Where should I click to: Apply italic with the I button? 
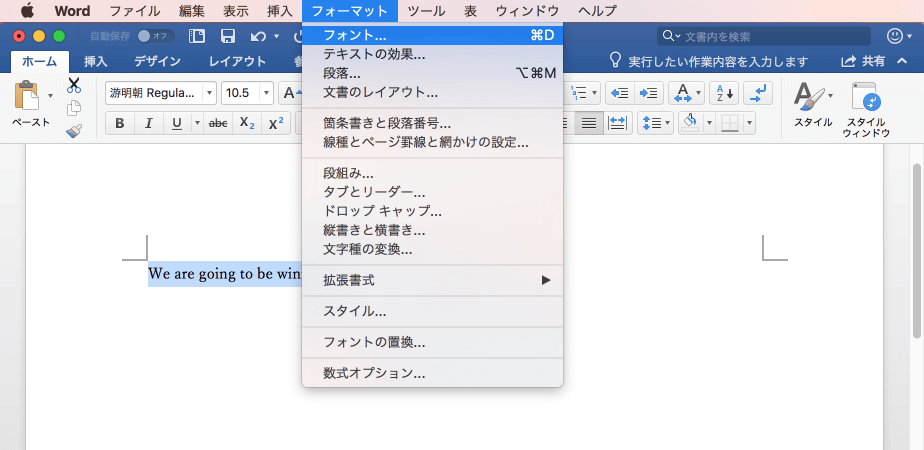149,124
